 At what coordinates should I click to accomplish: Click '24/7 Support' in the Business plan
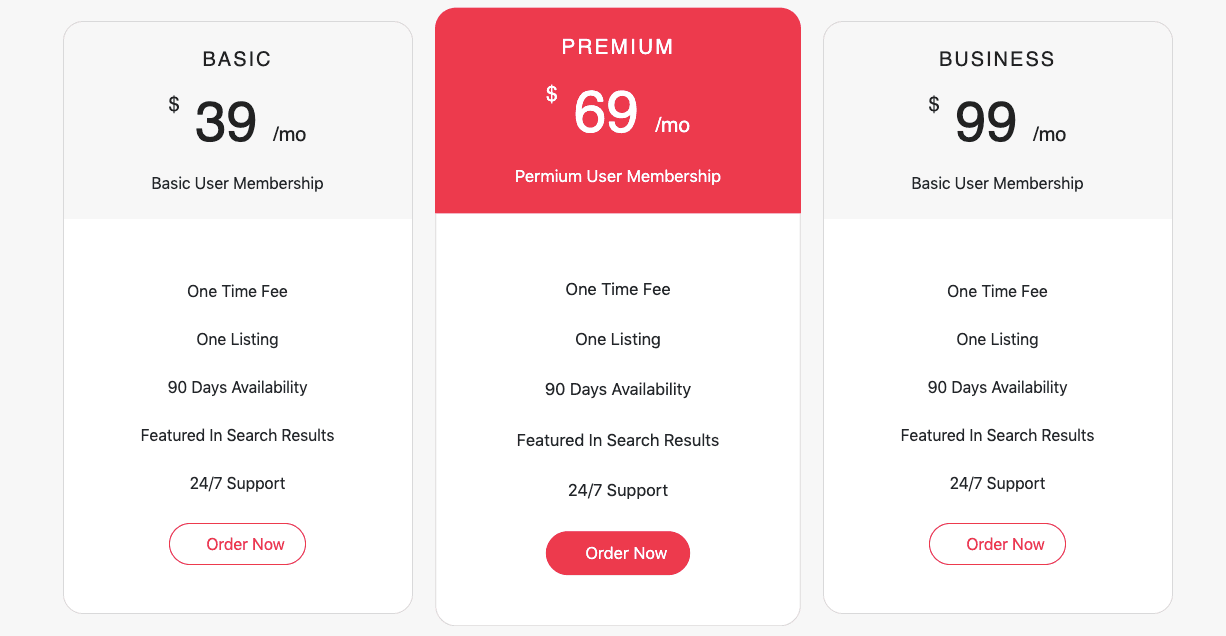[x=997, y=483]
